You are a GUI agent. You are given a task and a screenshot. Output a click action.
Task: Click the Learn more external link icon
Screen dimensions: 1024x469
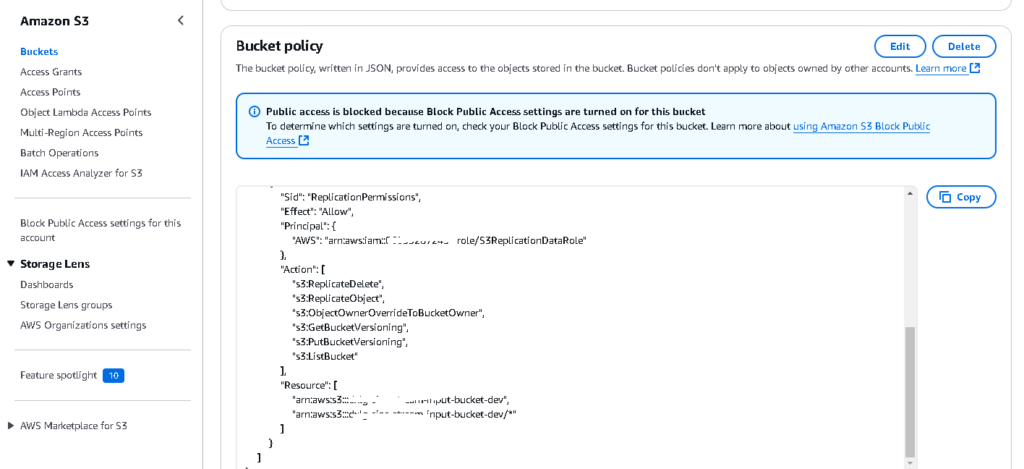point(974,68)
